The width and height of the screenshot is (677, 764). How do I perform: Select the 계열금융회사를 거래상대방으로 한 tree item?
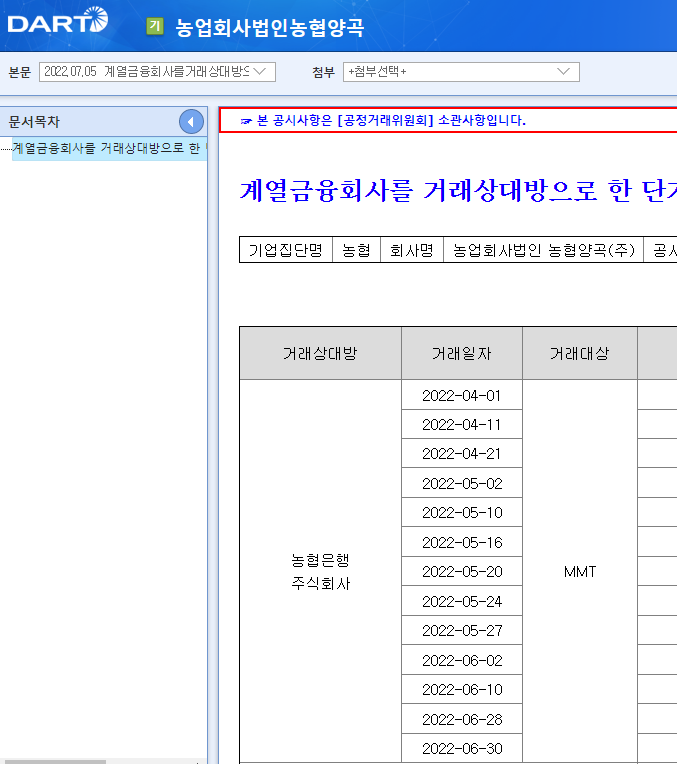point(109,148)
